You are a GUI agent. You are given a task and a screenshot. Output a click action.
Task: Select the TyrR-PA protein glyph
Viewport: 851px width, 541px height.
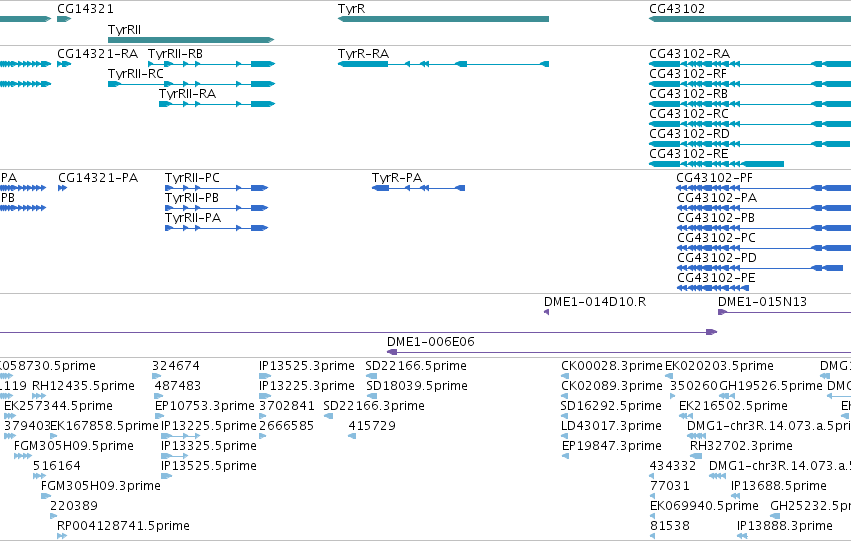418,188
